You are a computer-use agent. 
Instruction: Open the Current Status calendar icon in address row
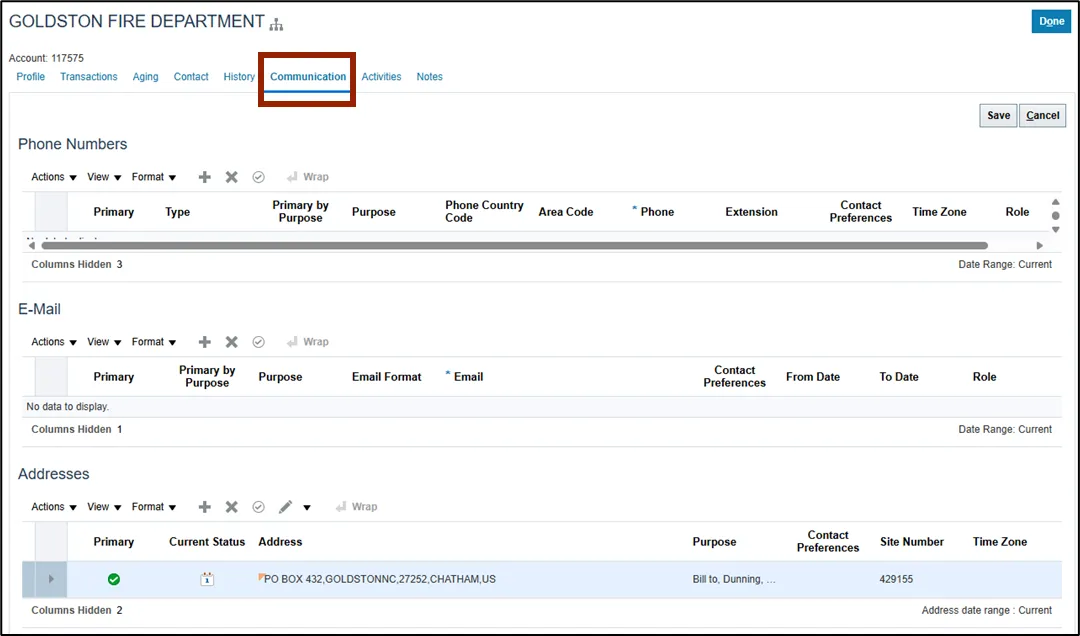tap(207, 579)
